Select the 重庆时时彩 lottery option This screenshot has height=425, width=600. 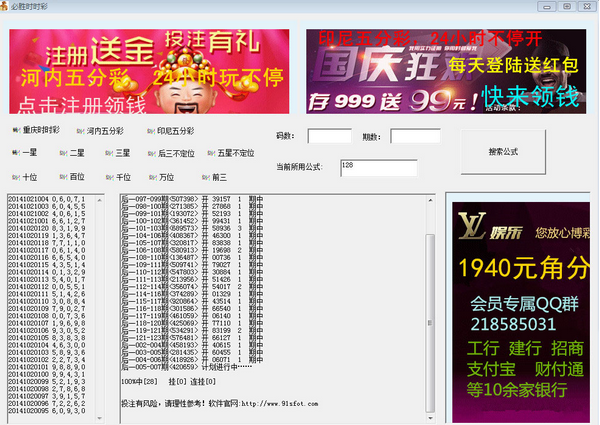pos(38,130)
